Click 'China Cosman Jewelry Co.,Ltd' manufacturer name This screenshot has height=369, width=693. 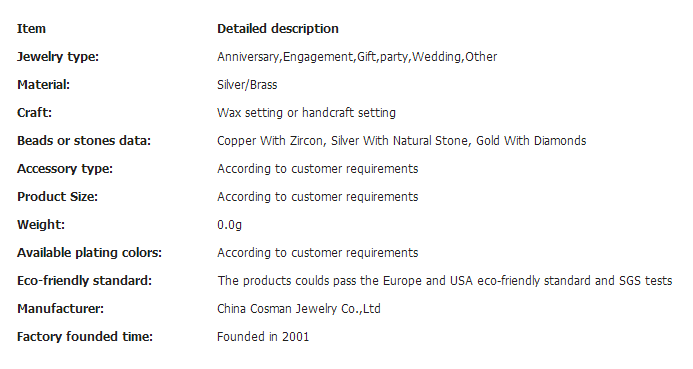tap(299, 309)
